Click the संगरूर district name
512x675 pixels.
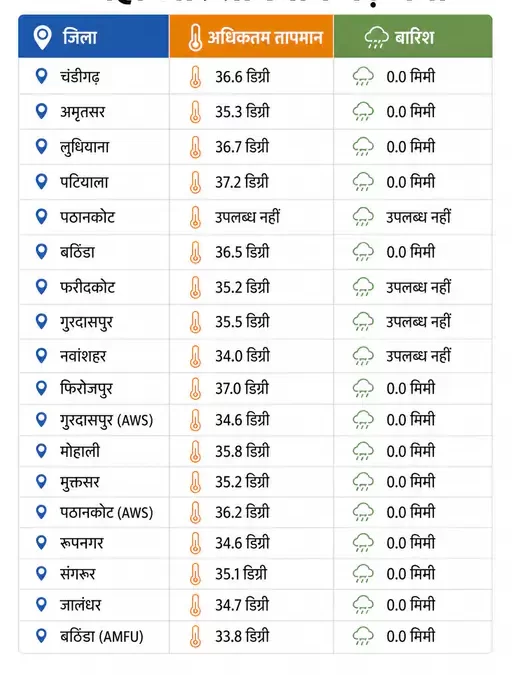[78, 573]
